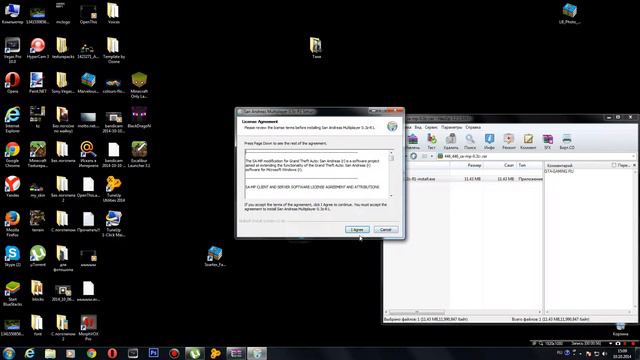This screenshot has width=640, height=360.
Task: Click the SFX icon in WinRAR toolbar
Action: [547, 141]
